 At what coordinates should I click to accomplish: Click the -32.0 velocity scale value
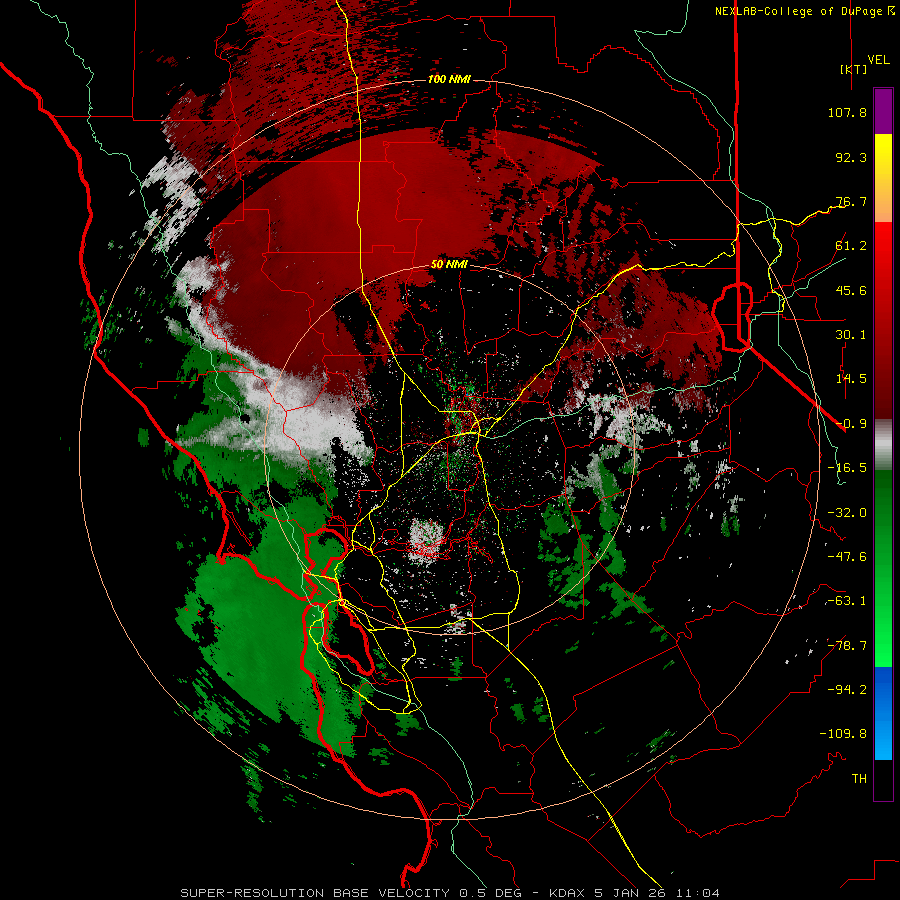[x=847, y=513]
